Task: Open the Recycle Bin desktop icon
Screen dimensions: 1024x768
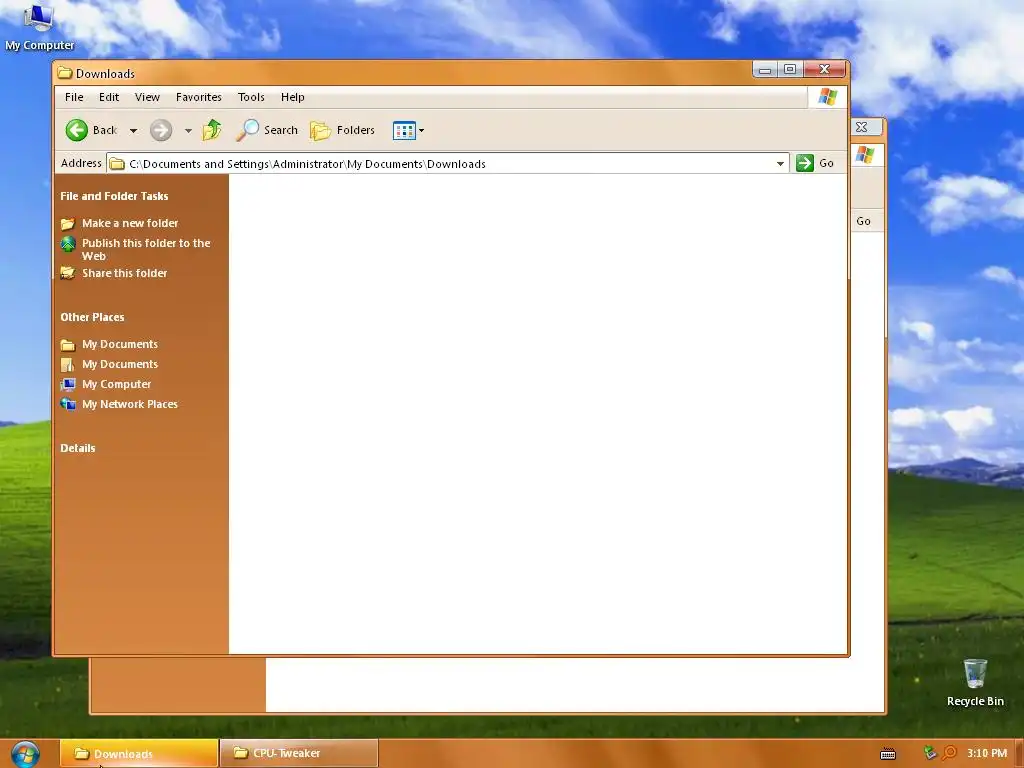Action: [x=975, y=682]
